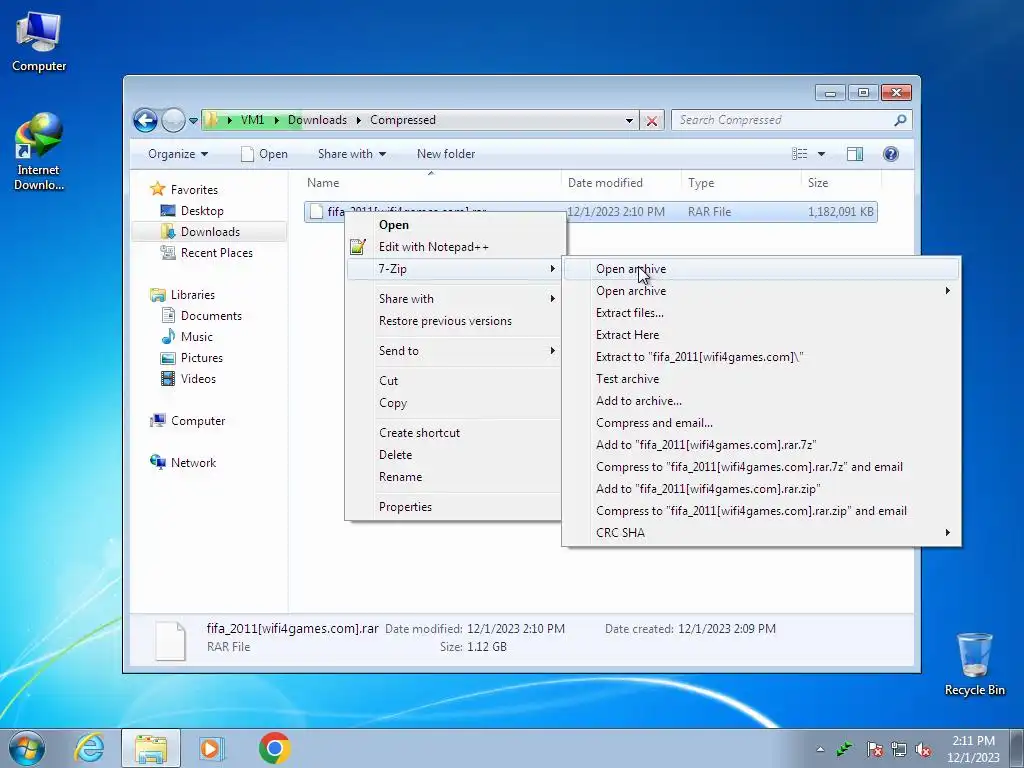Click the Explorer forward arrow button
The height and width of the screenshot is (768, 1024).
(x=173, y=120)
